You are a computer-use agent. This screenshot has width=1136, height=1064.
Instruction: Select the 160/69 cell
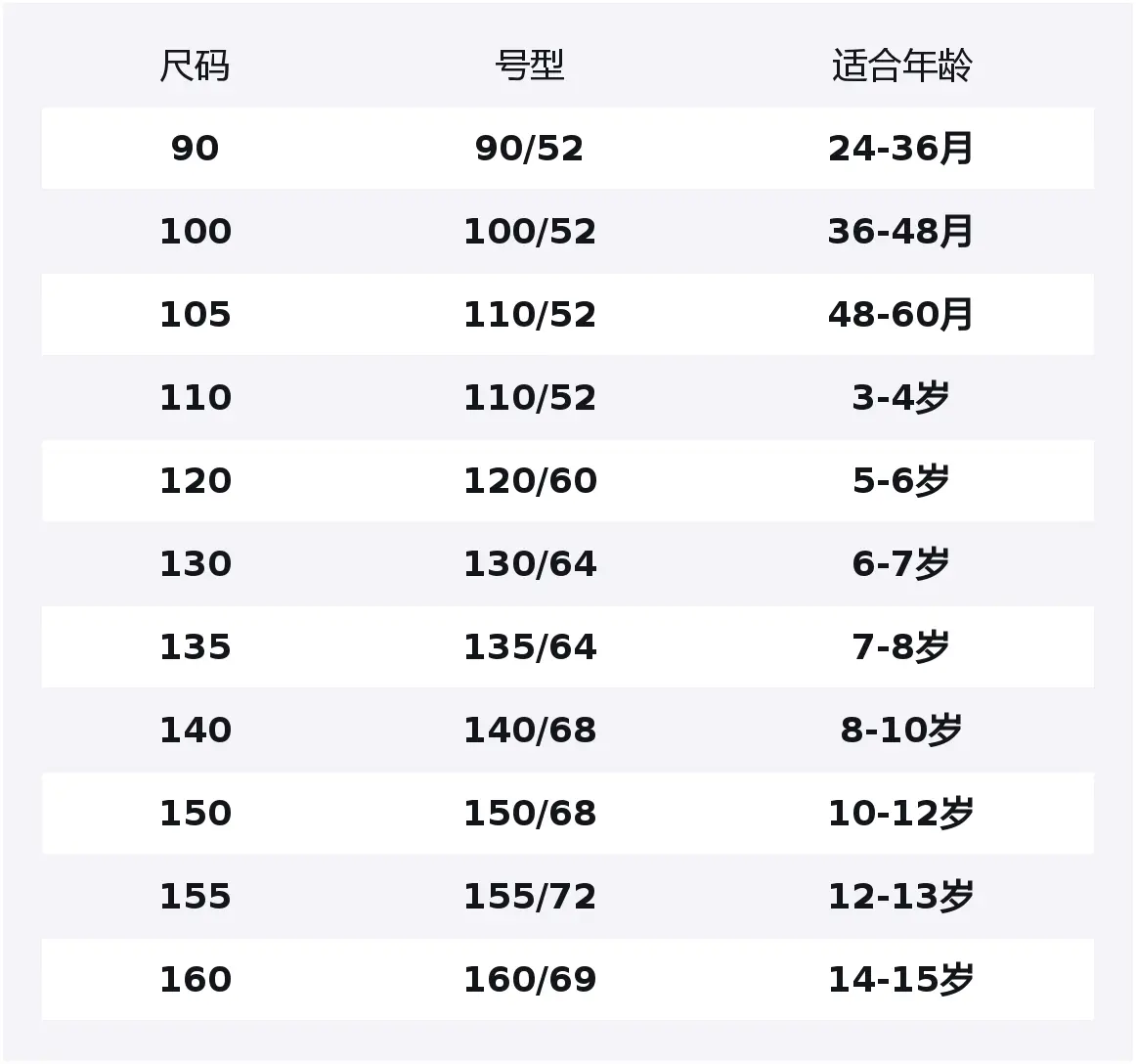(x=529, y=980)
